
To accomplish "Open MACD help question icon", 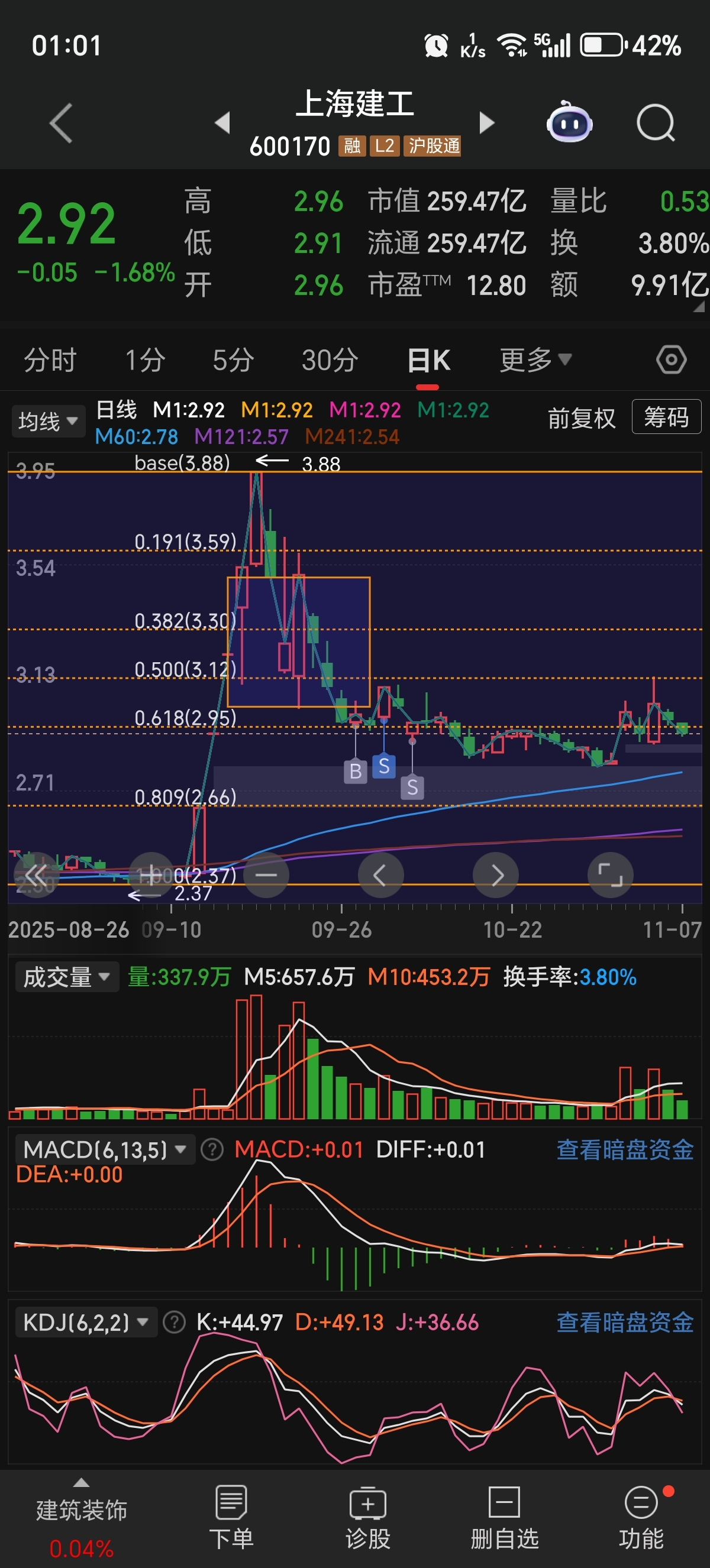I will pyautogui.click(x=212, y=1150).
